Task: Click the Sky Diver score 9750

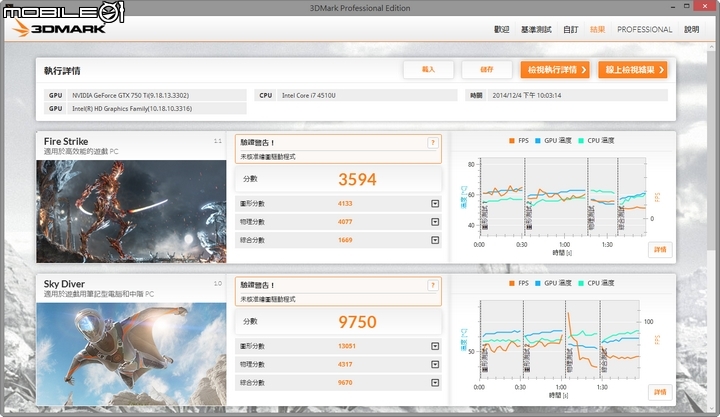Action: tap(357, 322)
